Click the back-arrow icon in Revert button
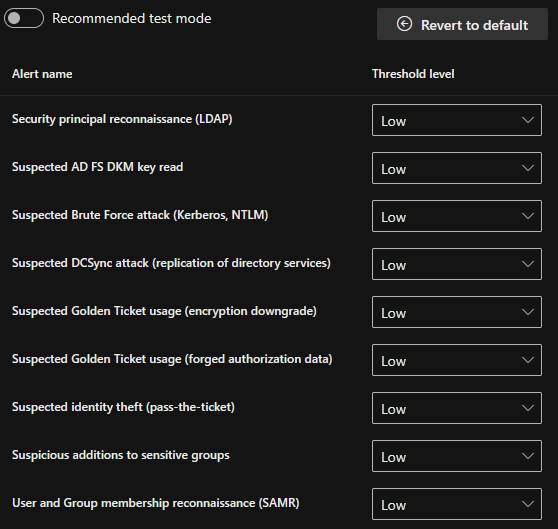The image size is (558, 529). pyautogui.click(x=404, y=24)
